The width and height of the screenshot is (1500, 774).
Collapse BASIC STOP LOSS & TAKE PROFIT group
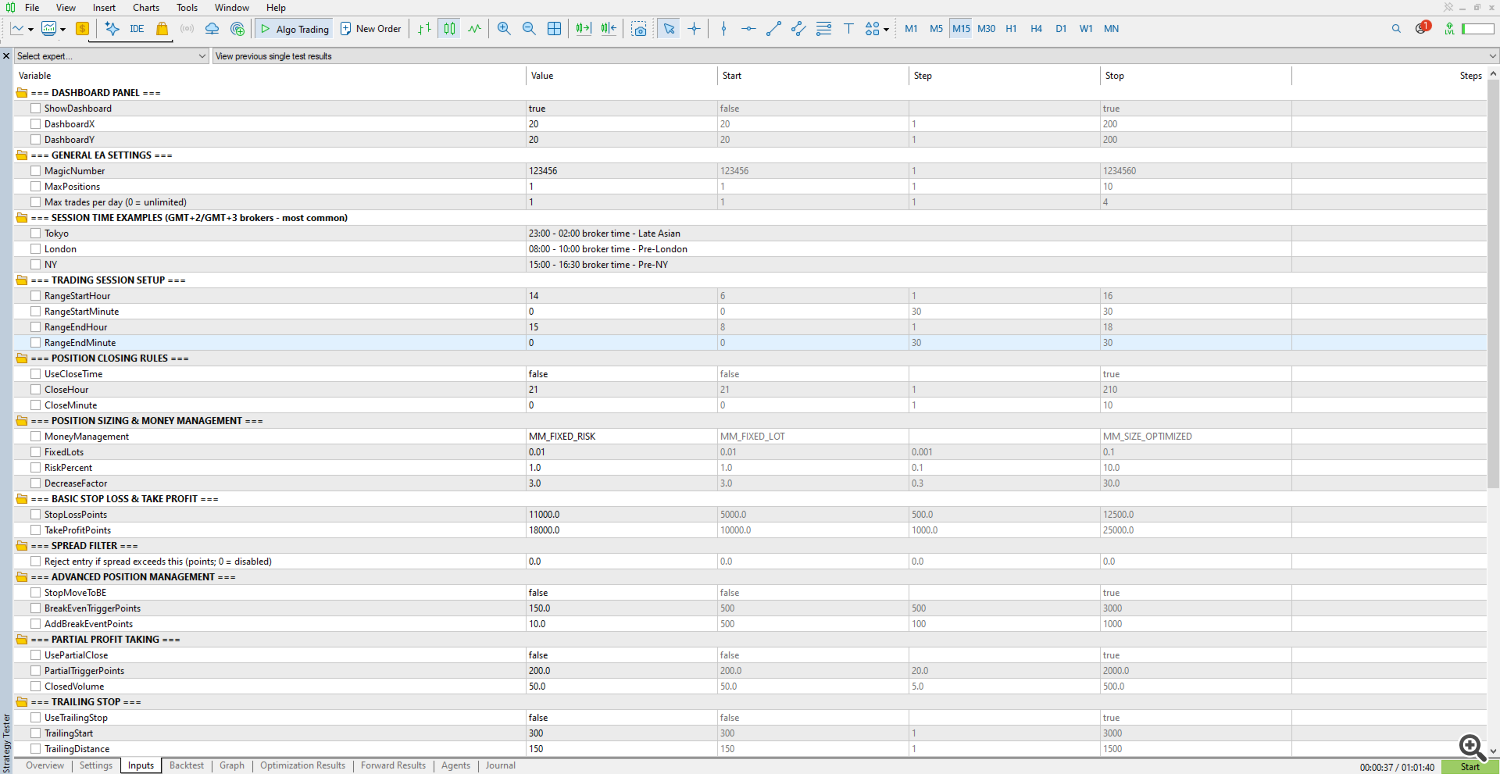point(22,499)
